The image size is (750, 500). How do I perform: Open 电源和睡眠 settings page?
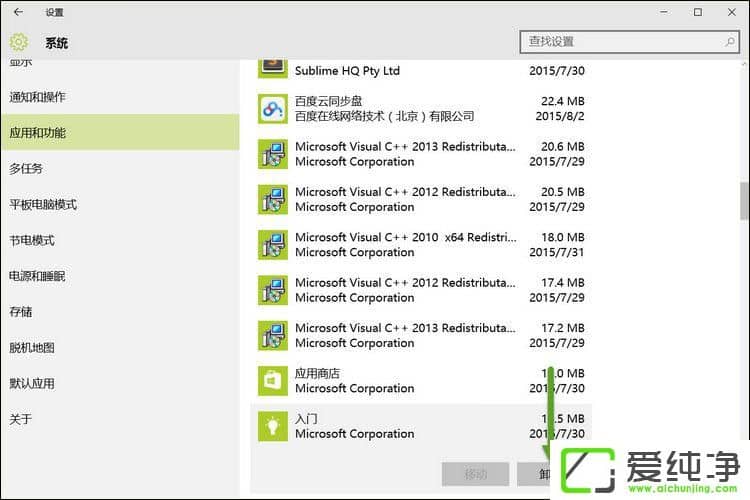click(120, 276)
